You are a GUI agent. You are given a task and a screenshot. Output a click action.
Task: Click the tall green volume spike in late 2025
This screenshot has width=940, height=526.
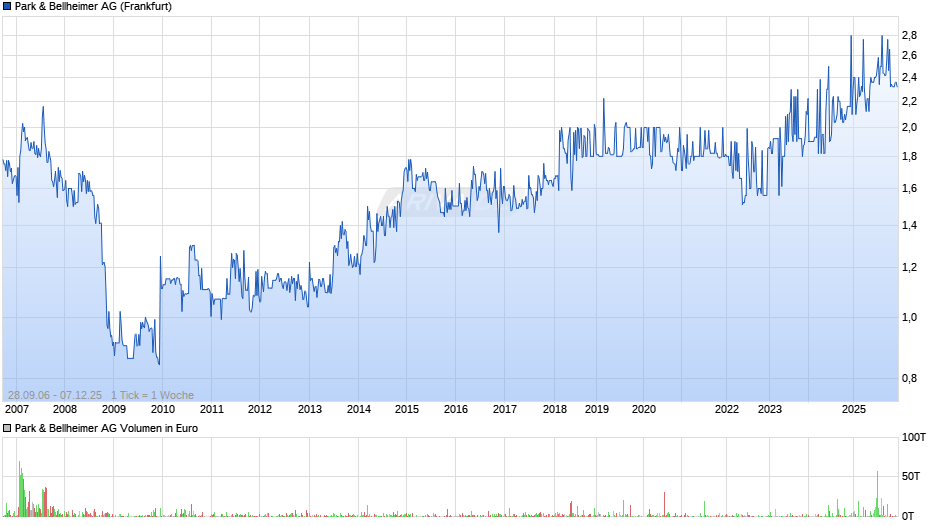click(877, 494)
